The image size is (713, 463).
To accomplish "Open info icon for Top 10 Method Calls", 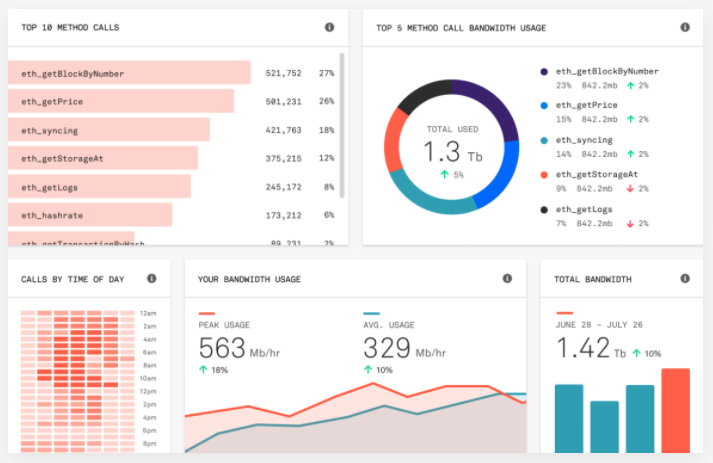I will [329, 27].
